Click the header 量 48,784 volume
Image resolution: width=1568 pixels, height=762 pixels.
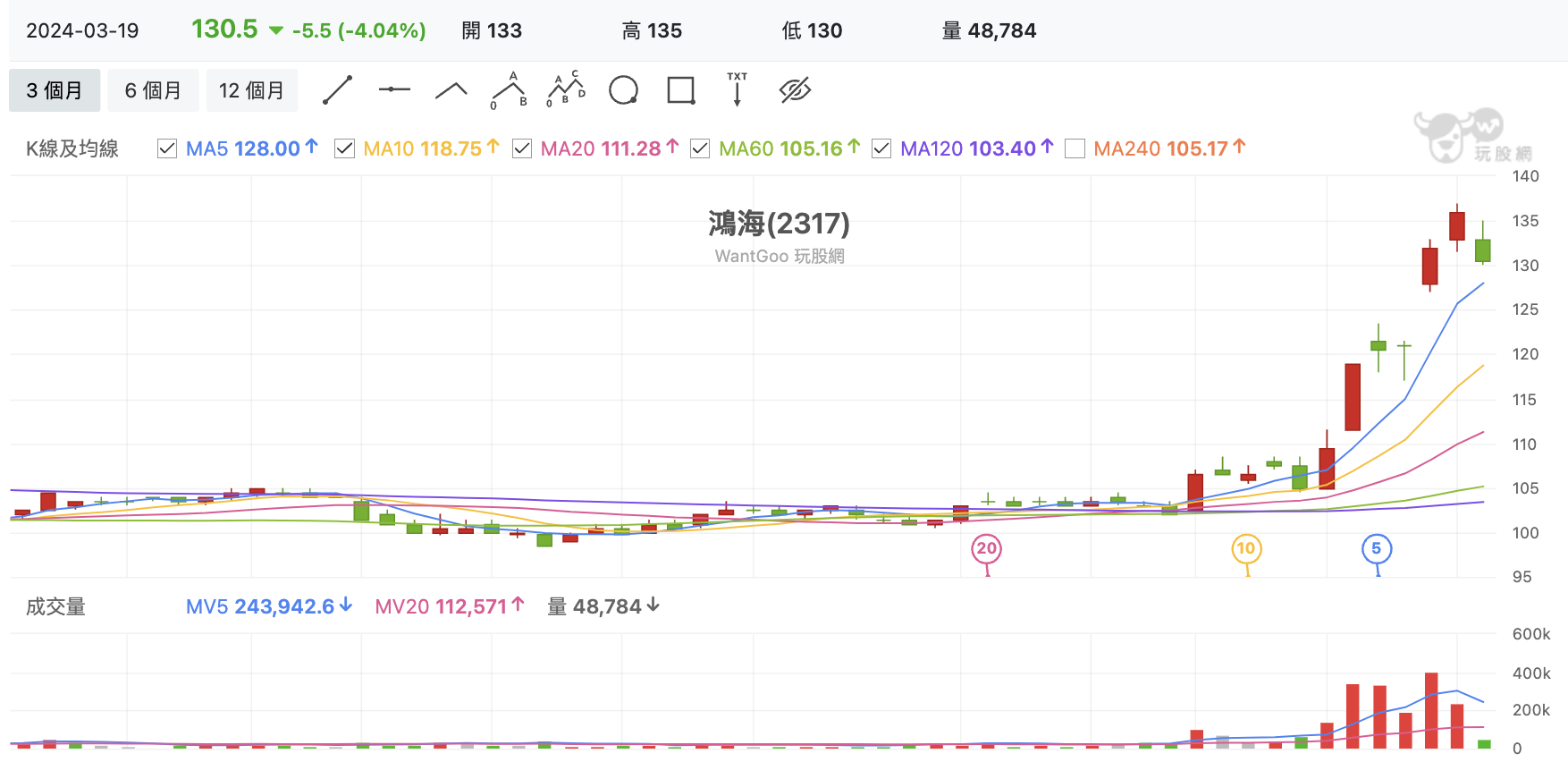[989, 31]
